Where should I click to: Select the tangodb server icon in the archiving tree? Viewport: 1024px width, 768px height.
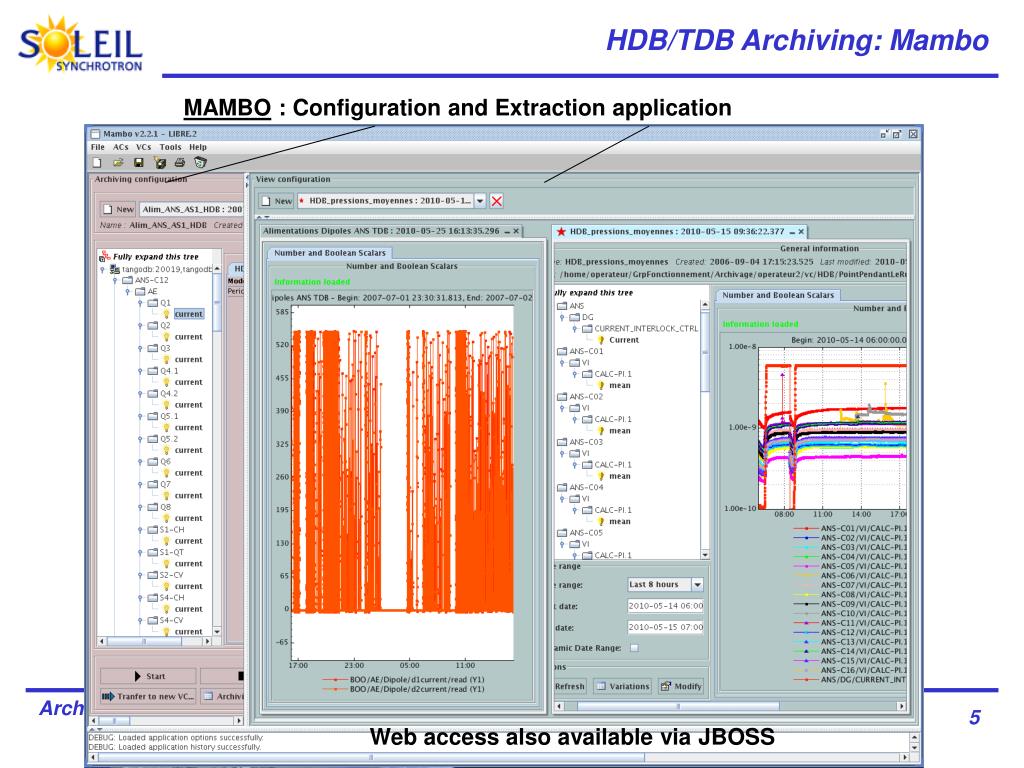click(115, 269)
